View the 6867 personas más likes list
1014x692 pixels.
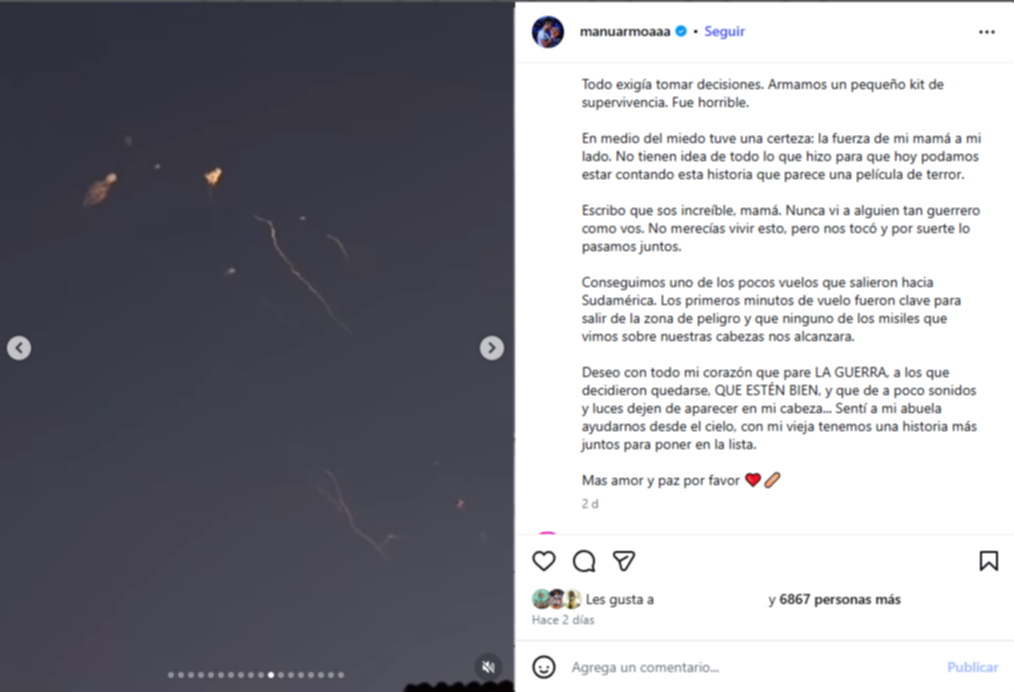[x=840, y=600]
